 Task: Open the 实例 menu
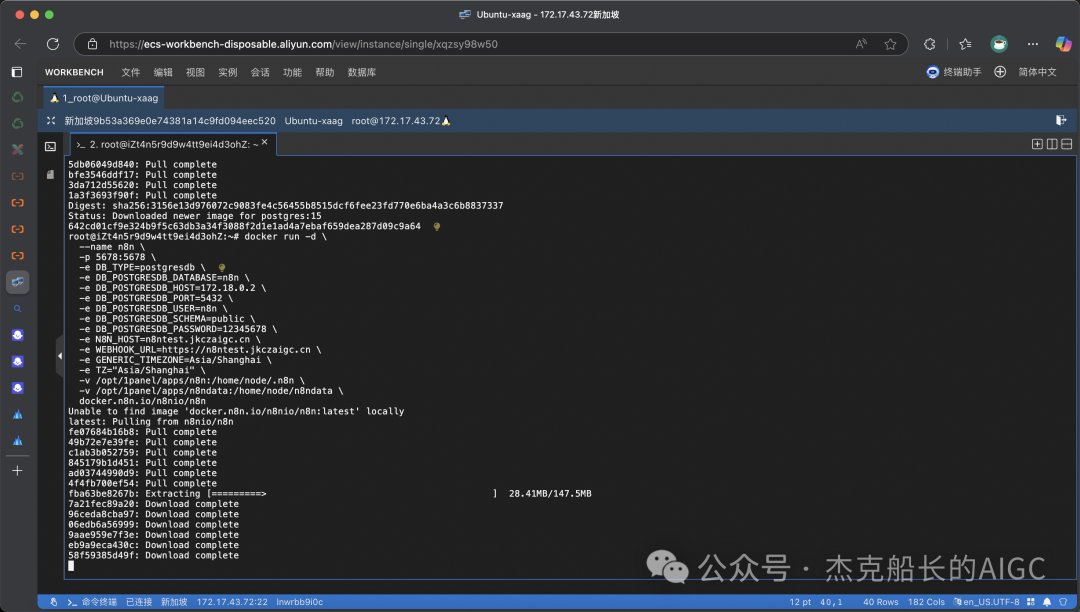pos(228,72)
